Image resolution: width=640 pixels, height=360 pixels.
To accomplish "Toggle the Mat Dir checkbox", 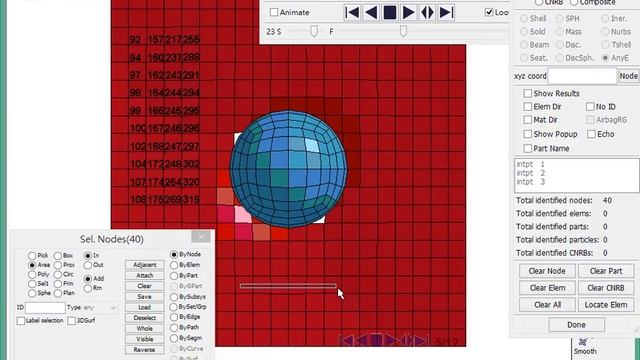I will click(x=527, y=120).
